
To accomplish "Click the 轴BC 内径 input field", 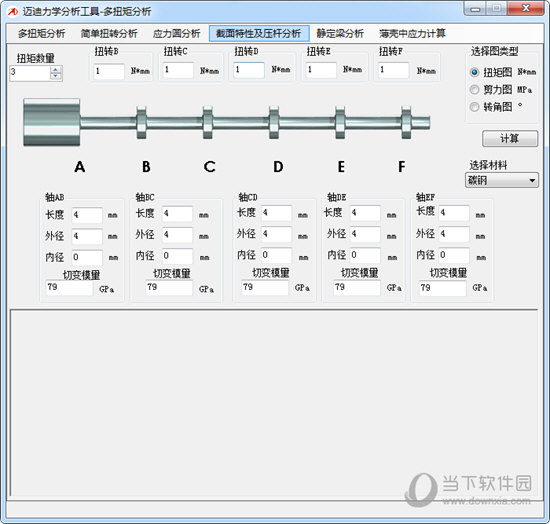I will (177, 256).
